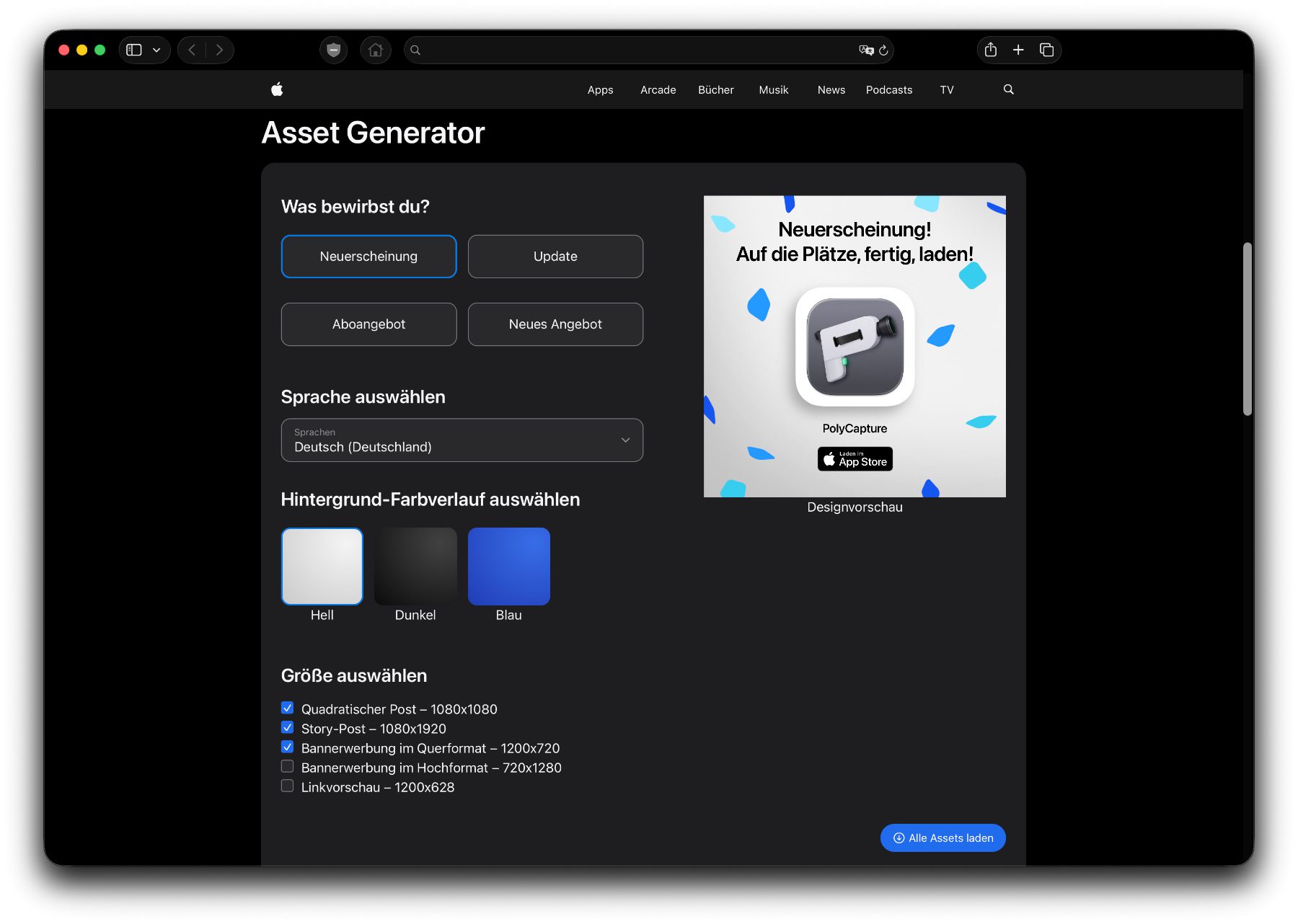Viewport: 1298px width, 924px height.
Task: Select the Update promotion button
Action: pyautogui.click(x=555, y=257)
